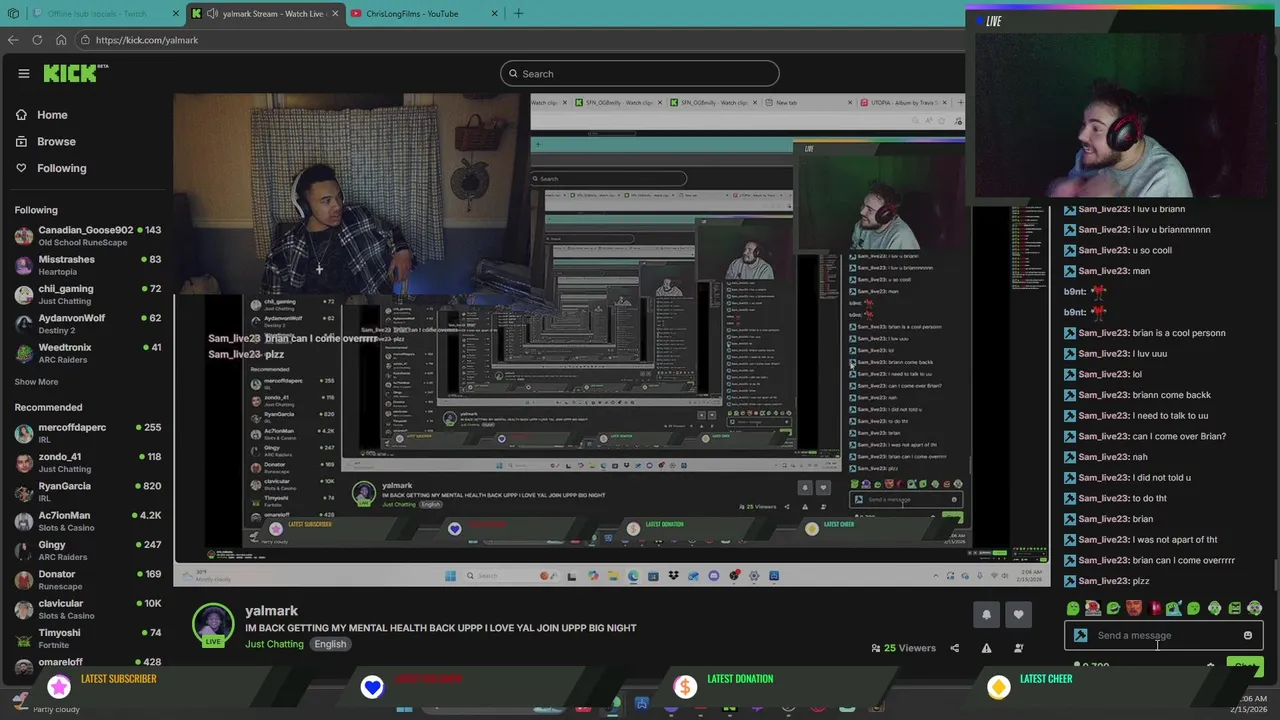The image size is (1280, 720).
Task: Toggle the heart follow button
Action: (x=1019, y=615)
